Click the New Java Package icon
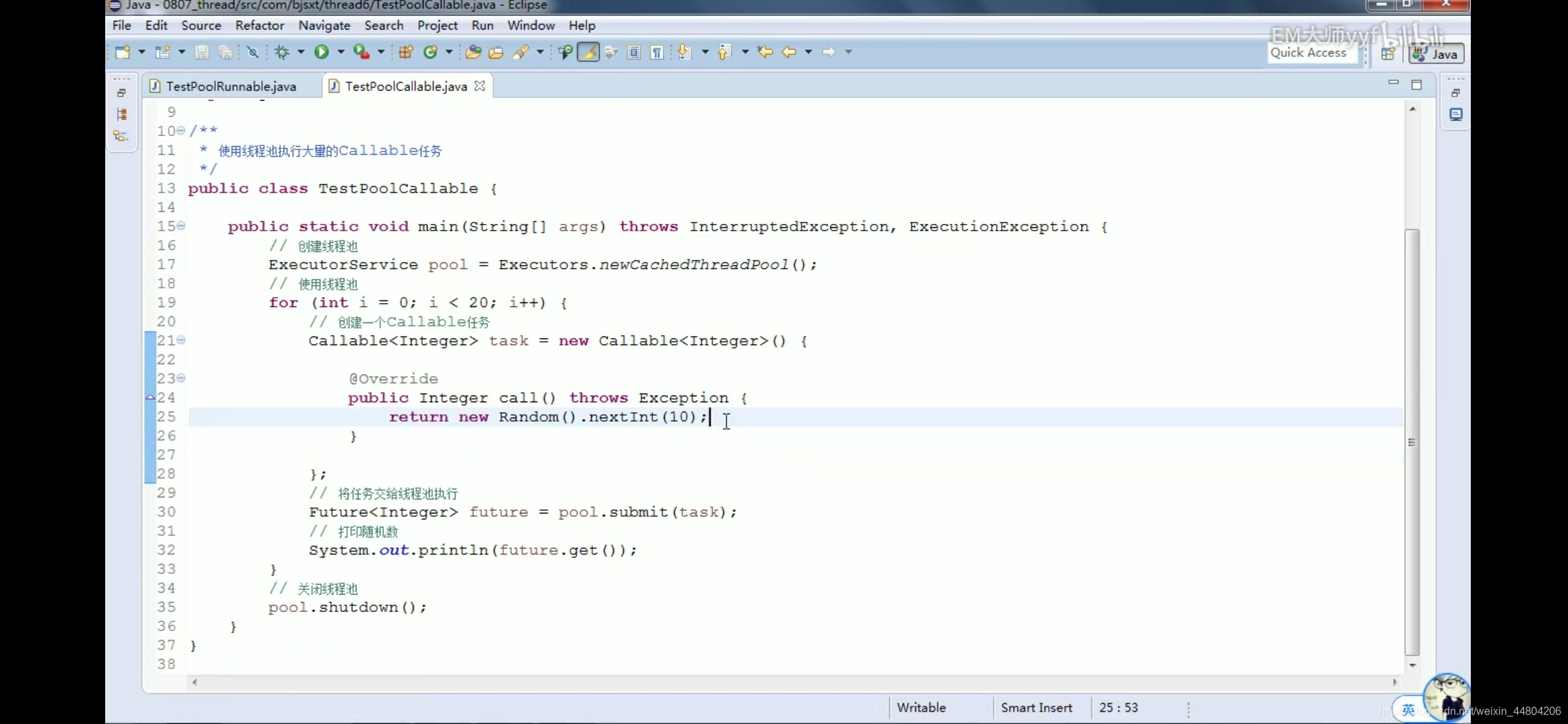This screenshot has height=724, width=1568. [x=405, y=52]
